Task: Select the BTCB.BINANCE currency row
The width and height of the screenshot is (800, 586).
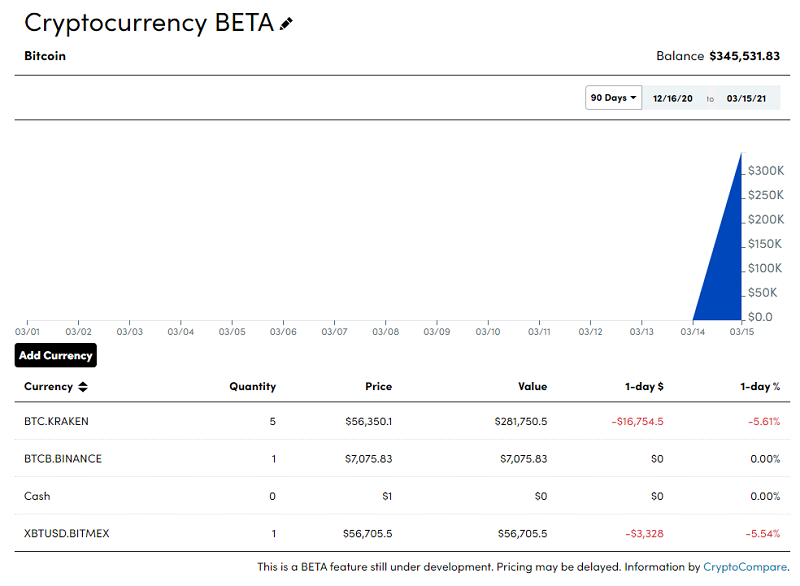Action: click(x=63, y=459)
